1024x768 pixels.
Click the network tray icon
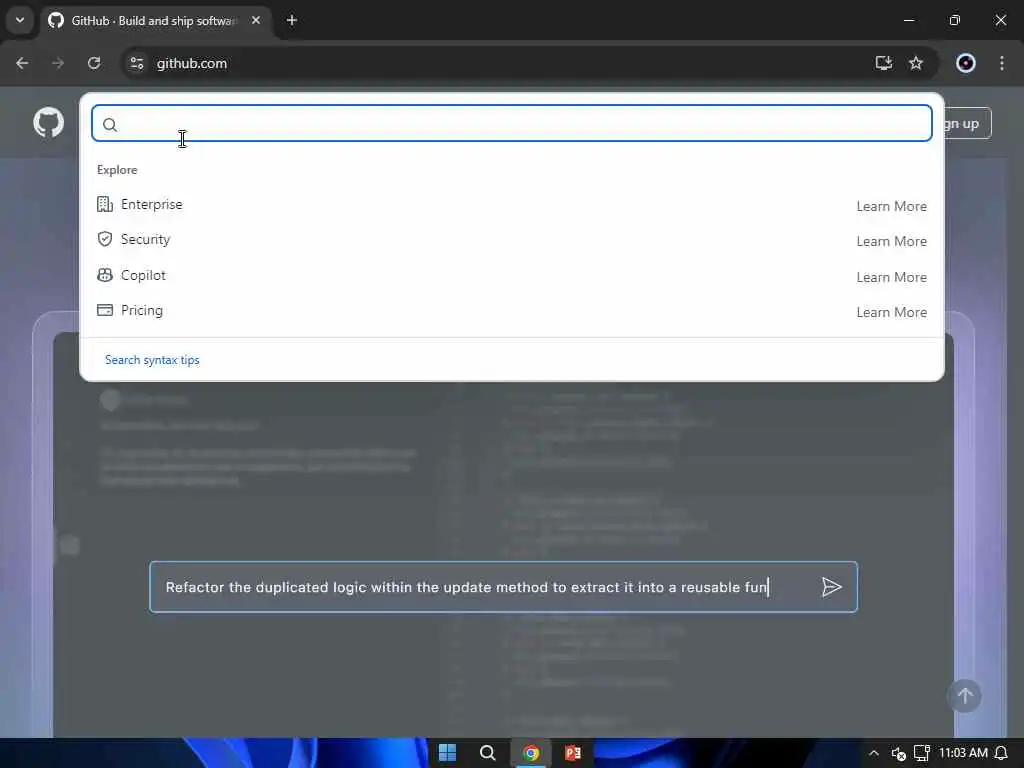click(x=921, y=753)
